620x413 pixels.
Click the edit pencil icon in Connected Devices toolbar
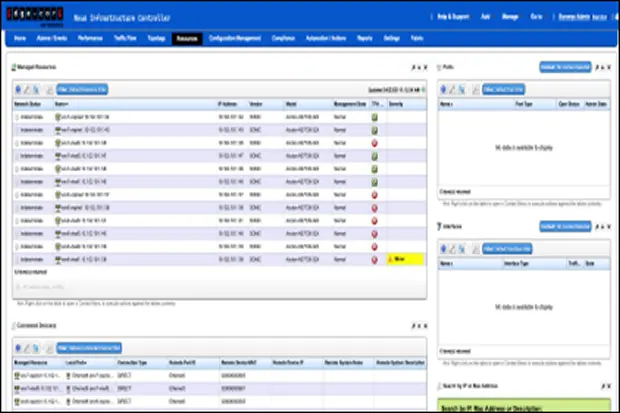pyautogui.click(x=27, y=348)
